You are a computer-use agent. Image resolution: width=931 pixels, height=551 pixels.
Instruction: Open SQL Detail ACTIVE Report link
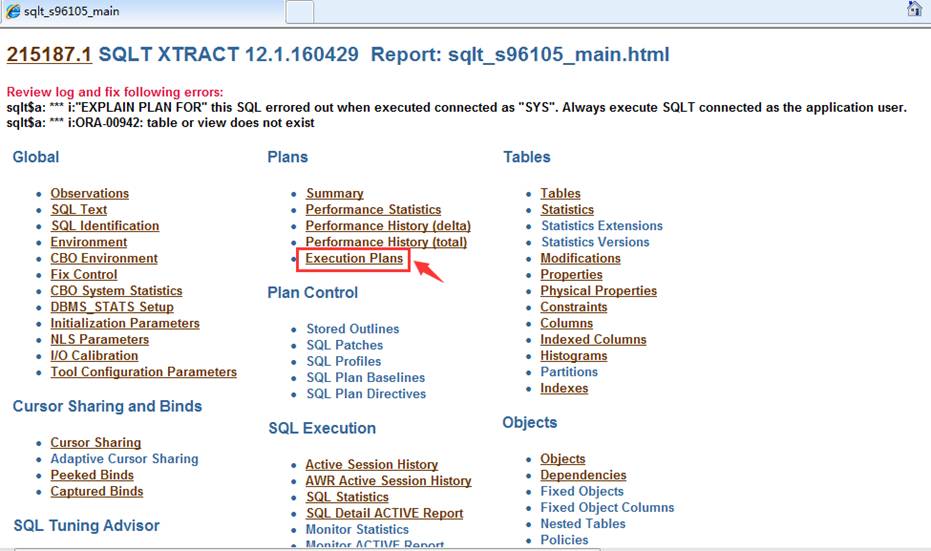tap(385, 513)
